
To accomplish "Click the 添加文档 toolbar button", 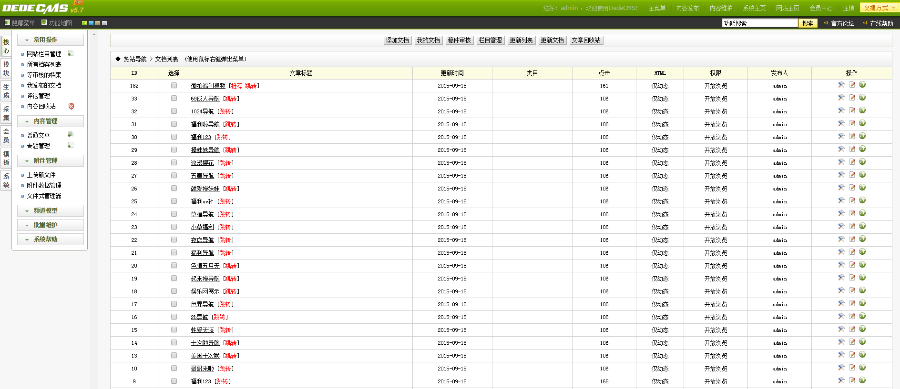I will pos(398,40).
